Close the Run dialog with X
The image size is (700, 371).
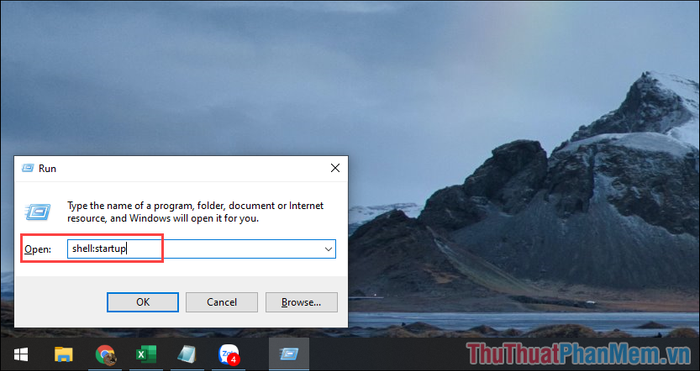coord(335,168)
